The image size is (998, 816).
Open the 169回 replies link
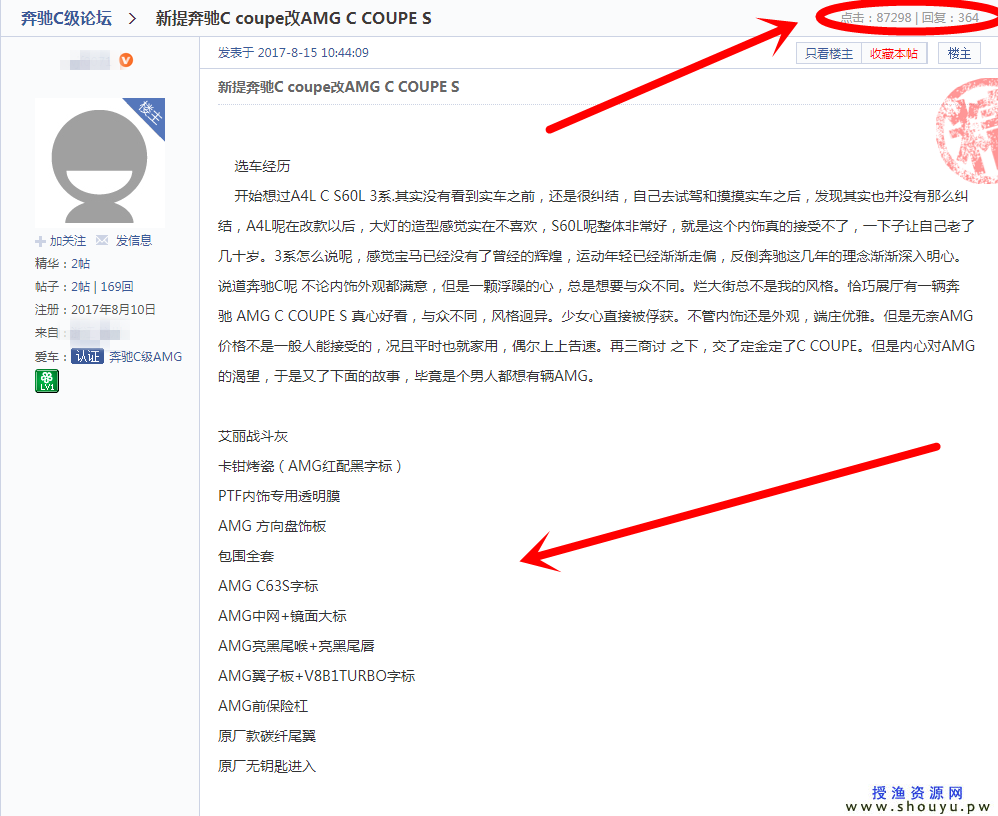pos(116,286)
